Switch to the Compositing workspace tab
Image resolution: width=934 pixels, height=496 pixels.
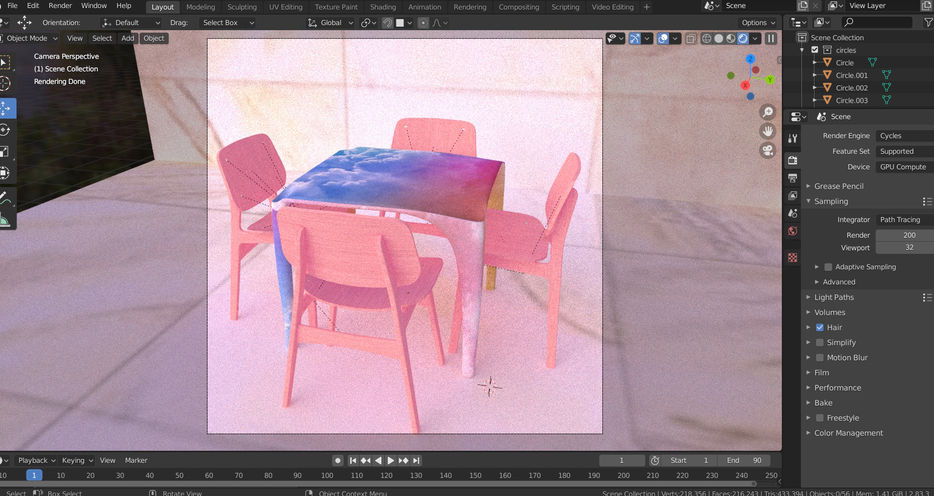[x=518, y=7]
